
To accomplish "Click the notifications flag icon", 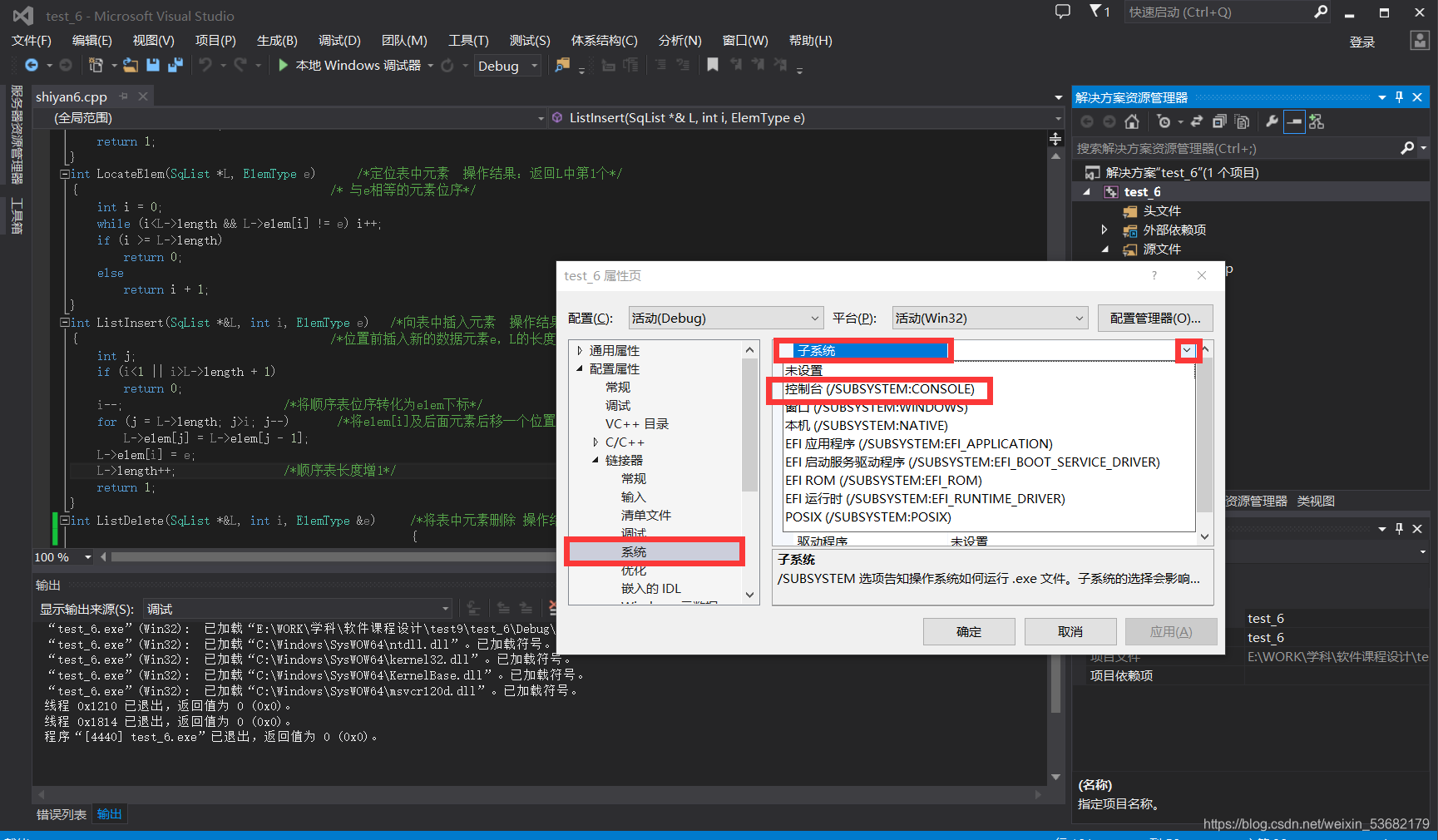I will pyautogui.click(x=1095, y=11).
